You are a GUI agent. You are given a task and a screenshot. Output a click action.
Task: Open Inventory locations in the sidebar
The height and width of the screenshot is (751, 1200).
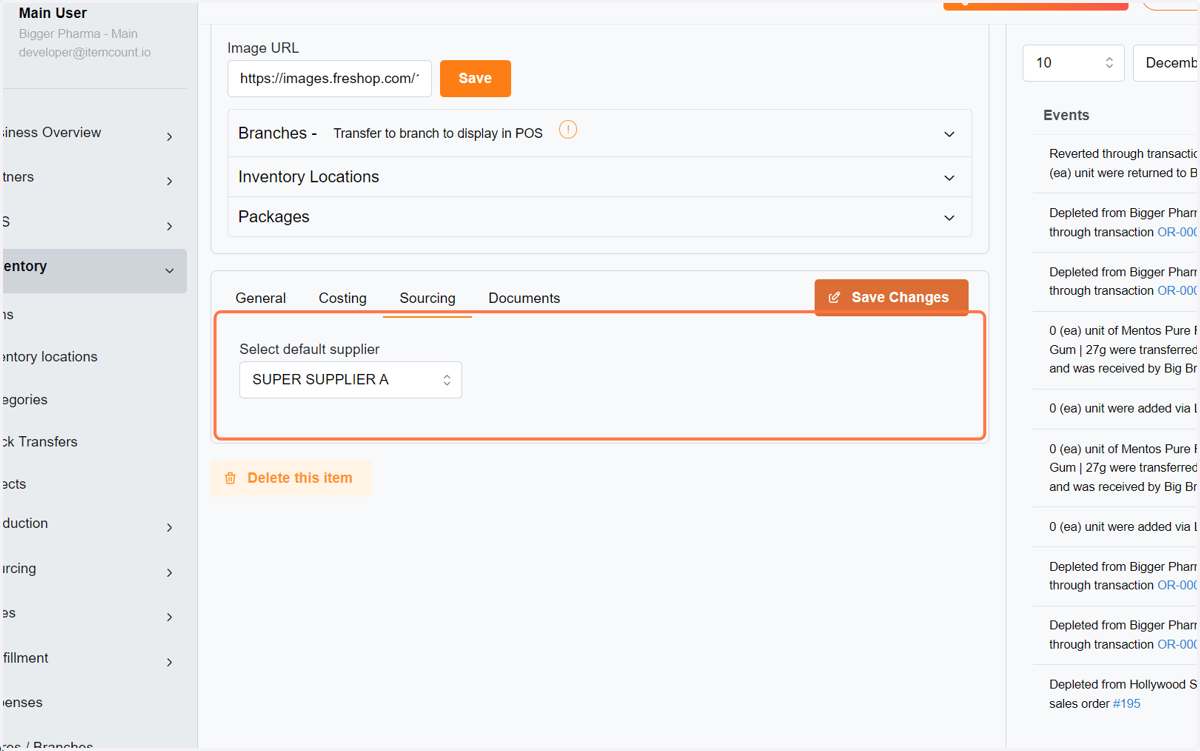pyautogui.click(x=50, y=357)
